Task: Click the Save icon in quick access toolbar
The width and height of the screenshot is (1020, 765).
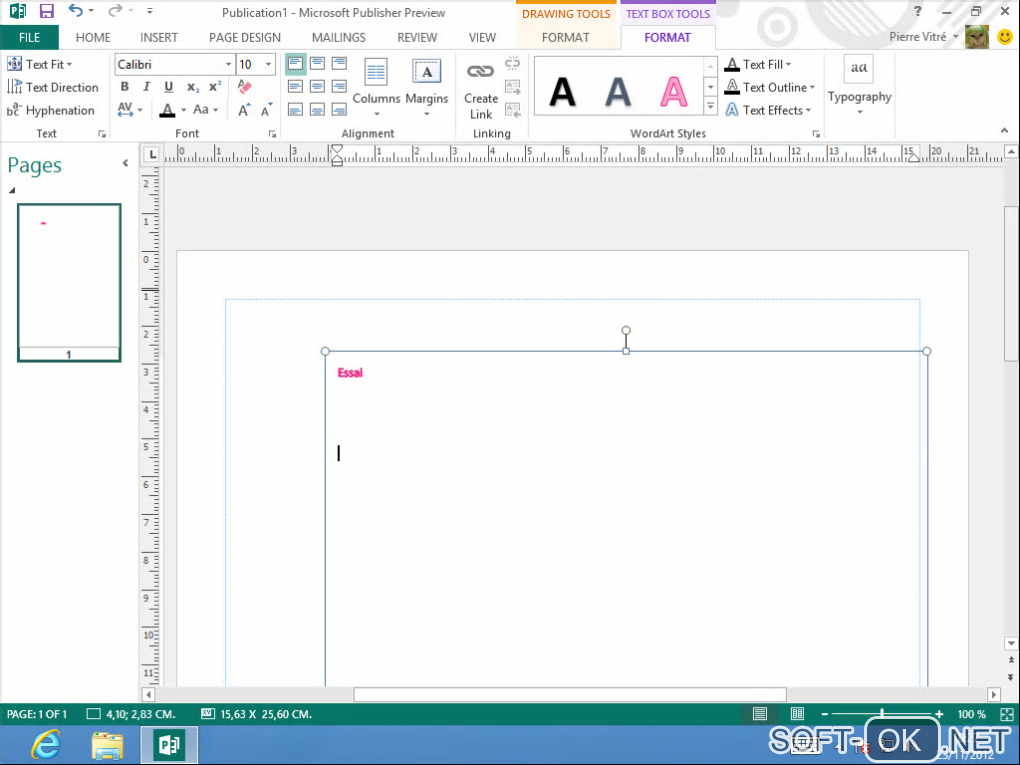Action: click(x=46, y=11)
